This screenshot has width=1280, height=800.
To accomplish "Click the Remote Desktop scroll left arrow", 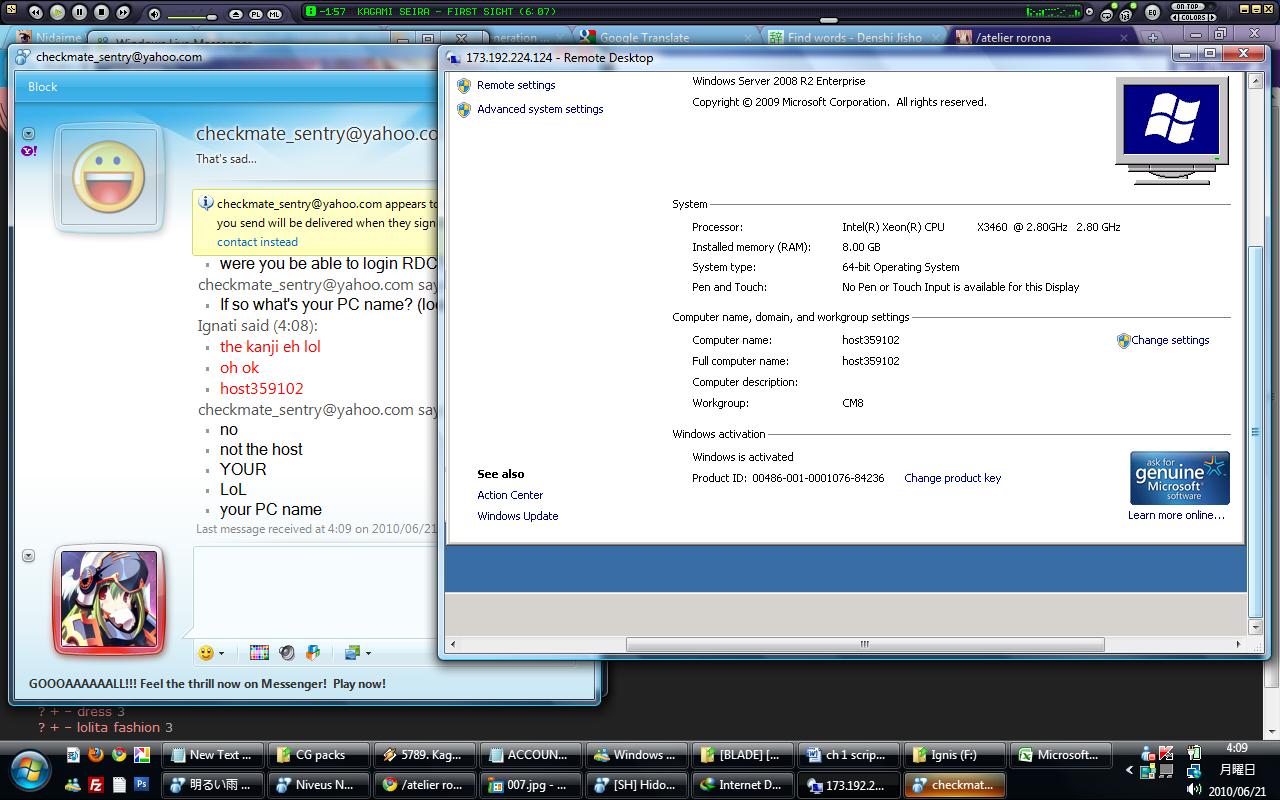I will point(453,645).
